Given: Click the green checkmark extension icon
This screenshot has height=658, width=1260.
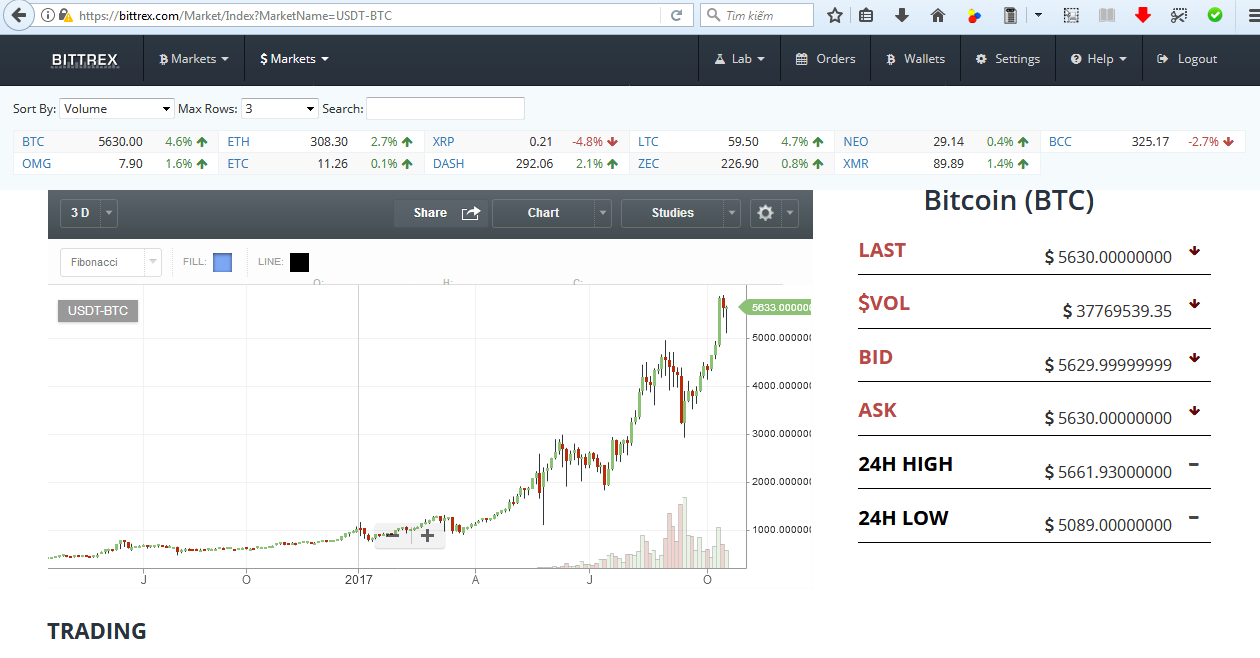Looking at the screenshot, I should 1215,15.
